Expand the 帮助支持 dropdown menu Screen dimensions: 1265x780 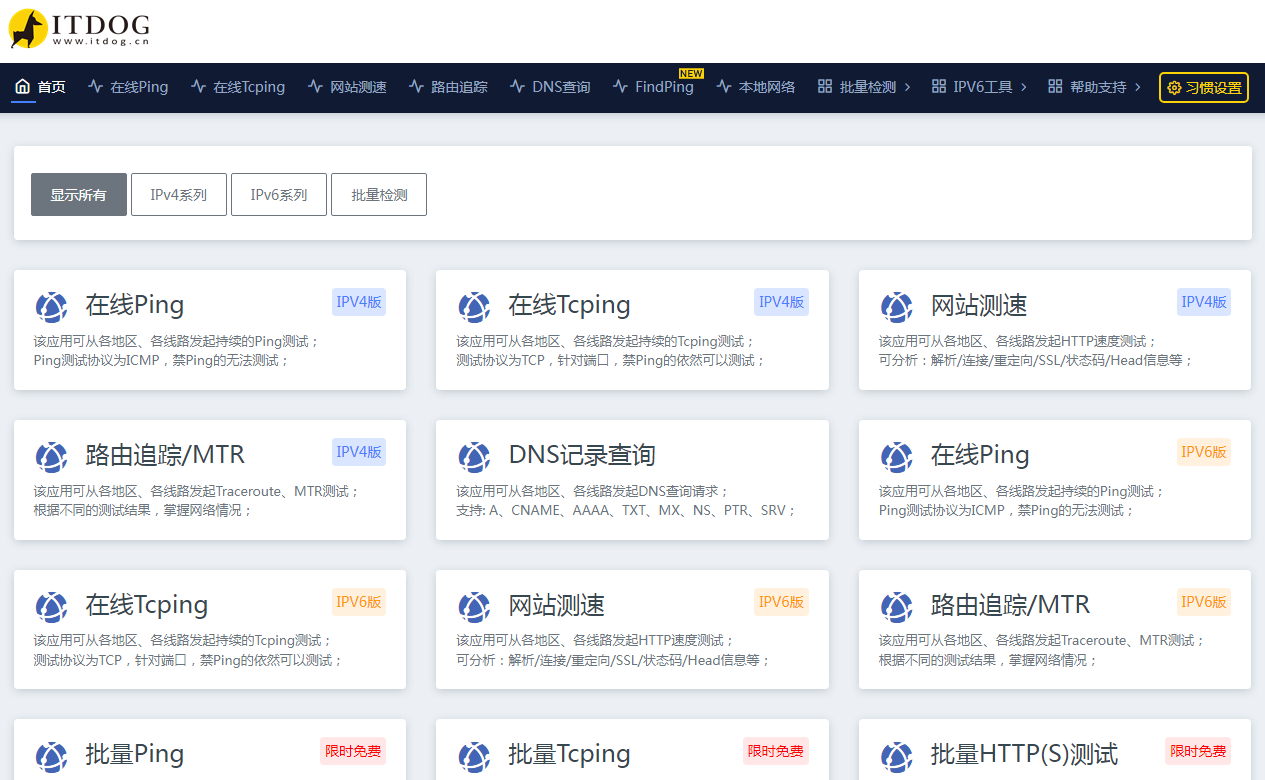1094,87
